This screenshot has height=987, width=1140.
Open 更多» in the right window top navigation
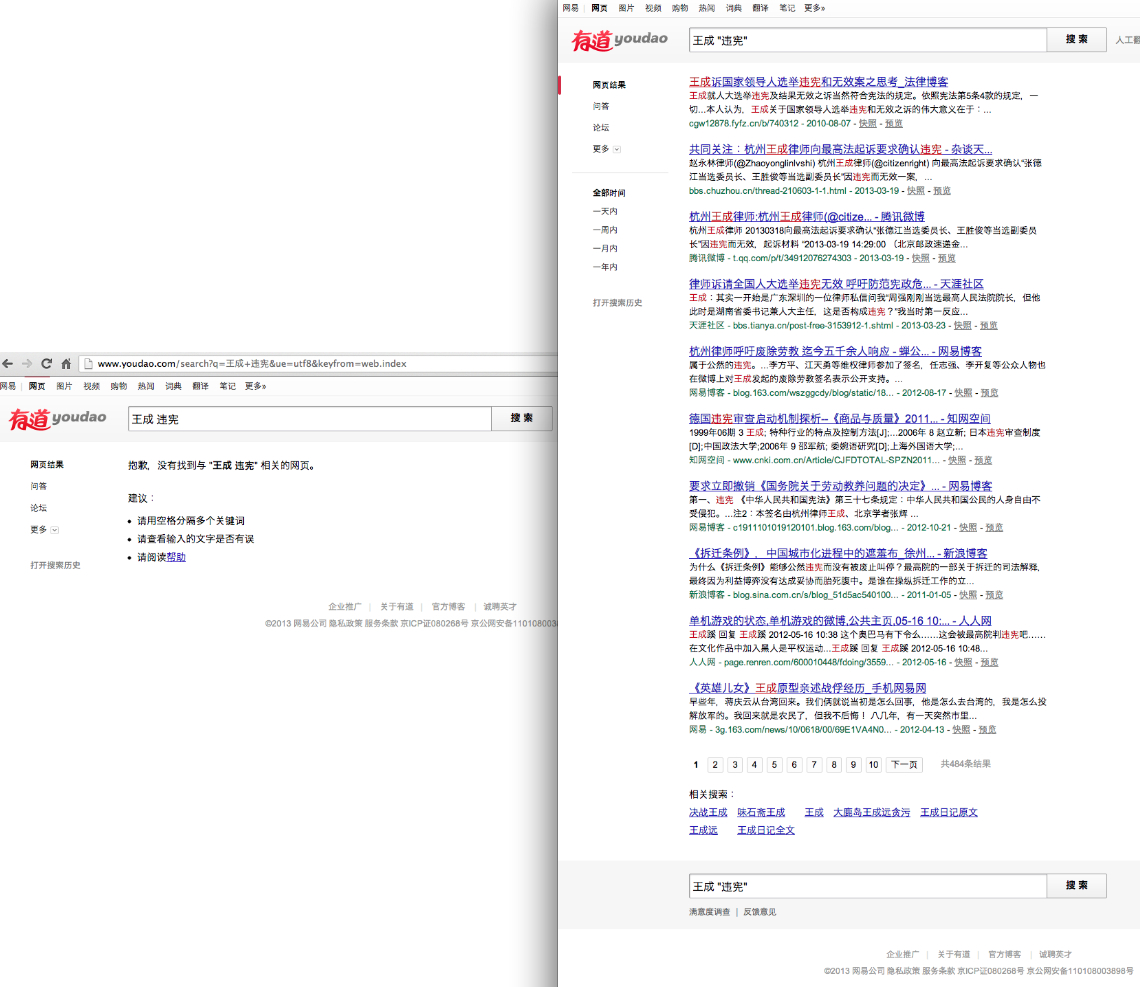tap(814, 8)
